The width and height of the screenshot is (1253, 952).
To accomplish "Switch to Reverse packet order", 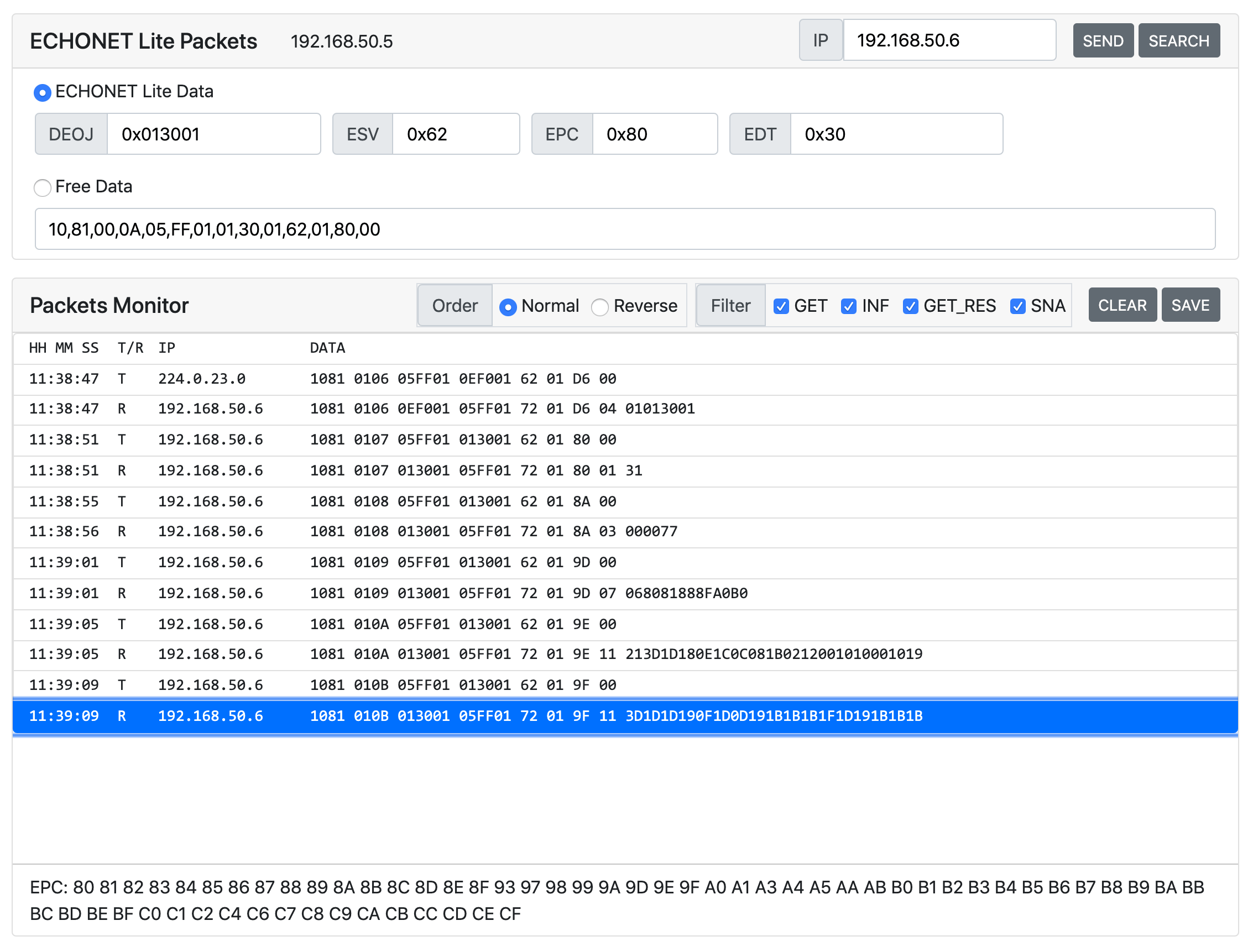I will (x=599, y=307).
